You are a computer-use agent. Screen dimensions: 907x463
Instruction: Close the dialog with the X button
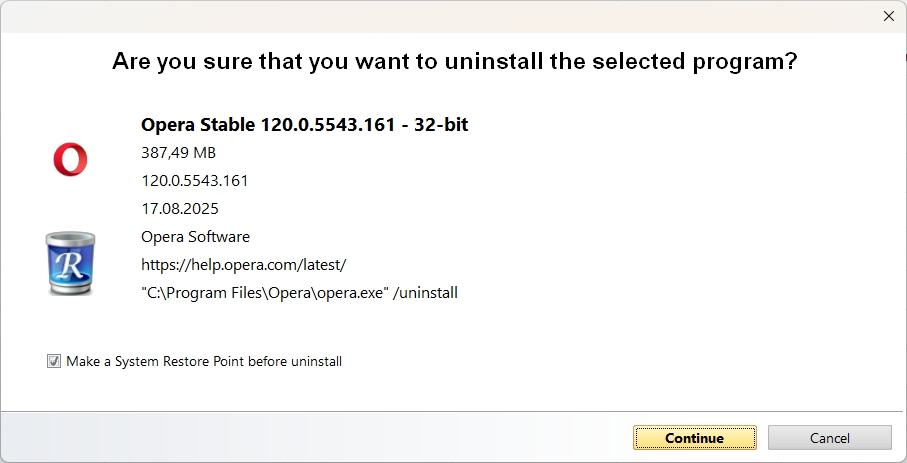coord(888,16)
